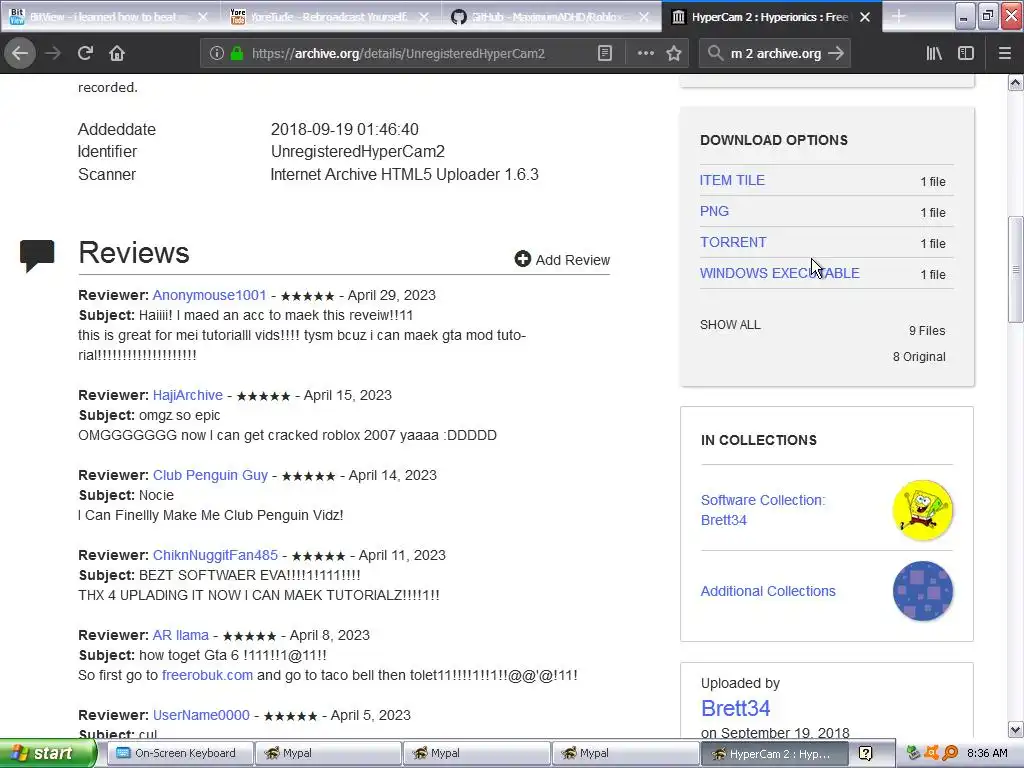
Task: Download the WINDOWS EXECUTABLE file
Action: [780, 273]
